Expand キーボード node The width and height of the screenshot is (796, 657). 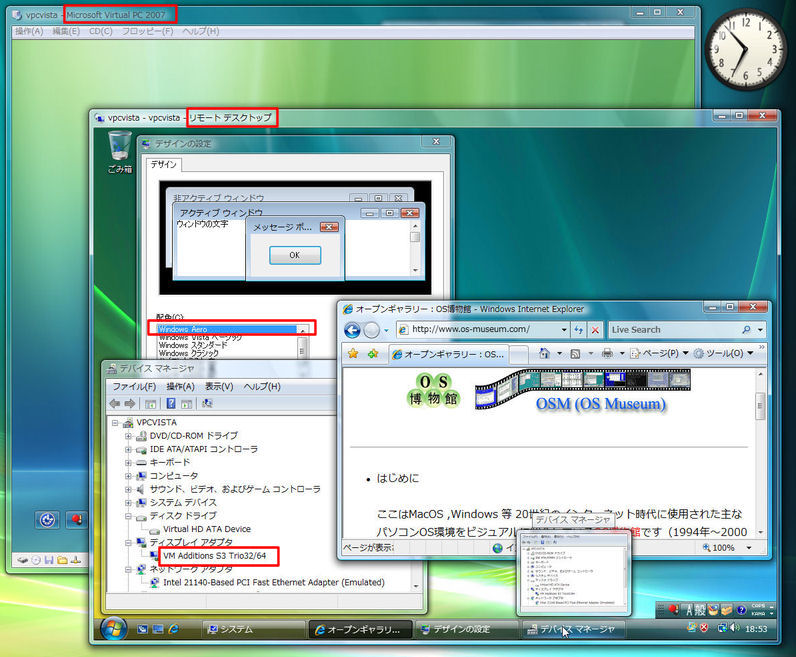pos(128,463)
